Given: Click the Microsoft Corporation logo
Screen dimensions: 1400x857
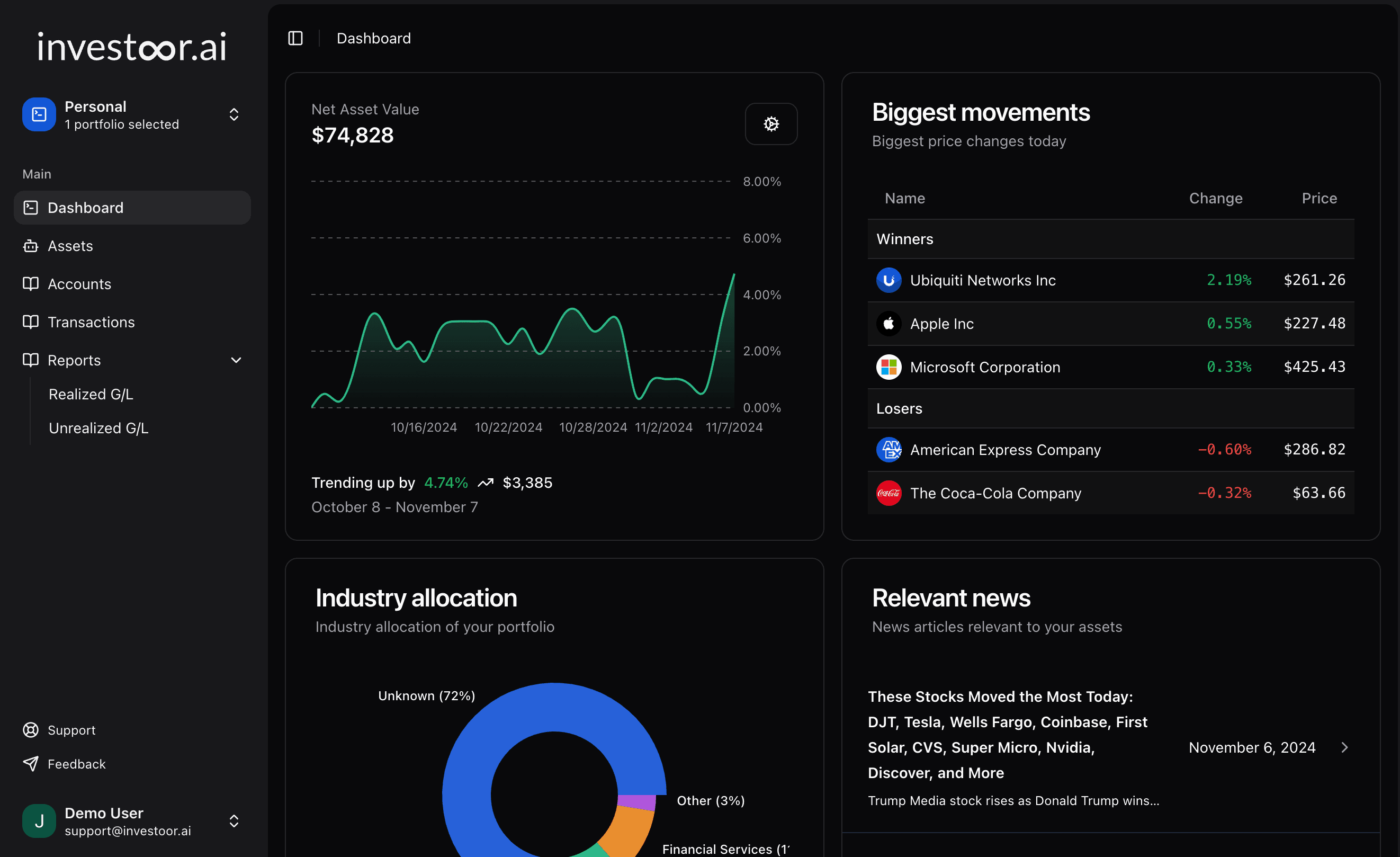Looking at the screenshot, I should pos(889,367).
